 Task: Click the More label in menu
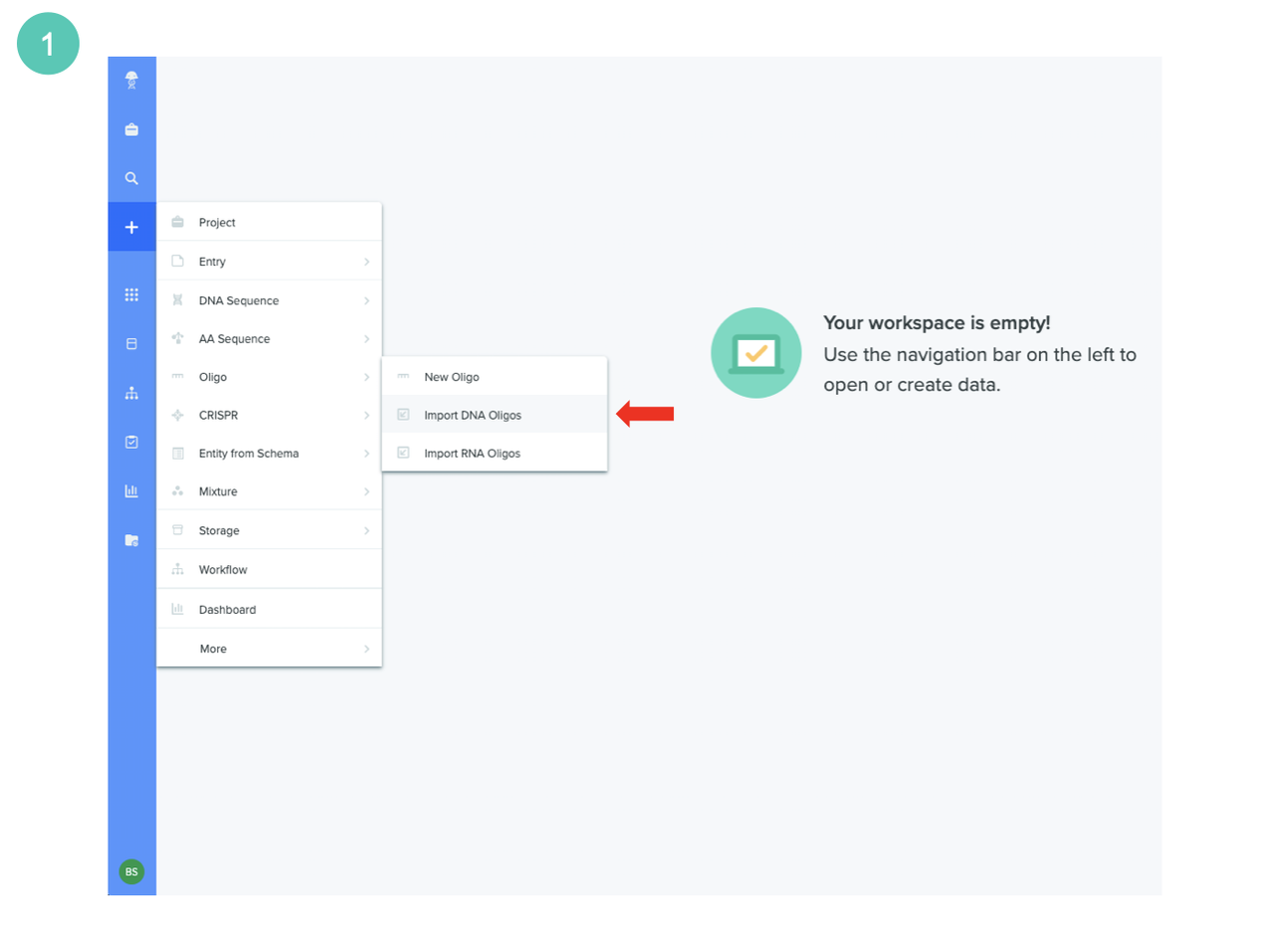pos(213,649)
